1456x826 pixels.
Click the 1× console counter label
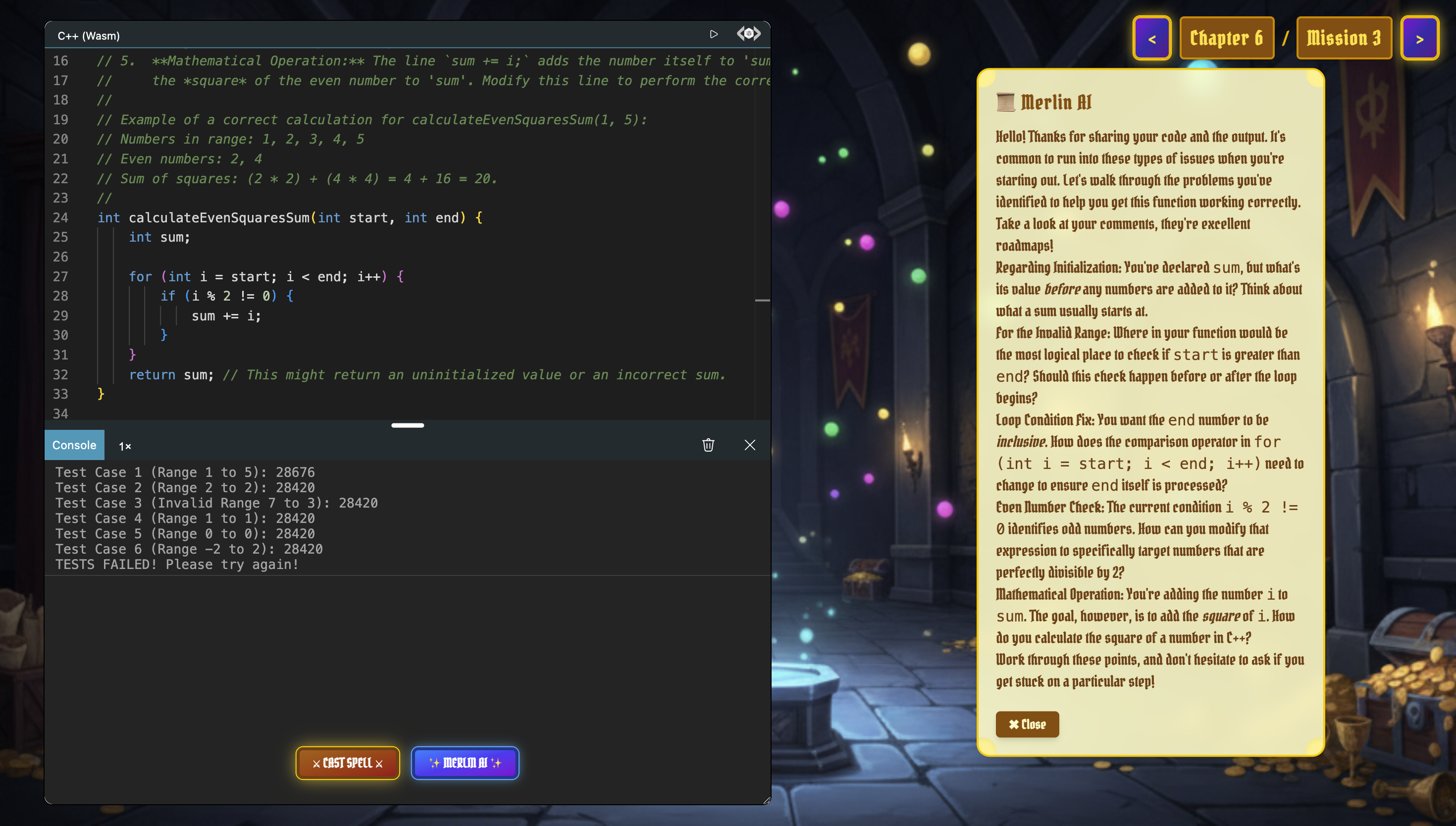pyautogui.click(x=125, y=447)
